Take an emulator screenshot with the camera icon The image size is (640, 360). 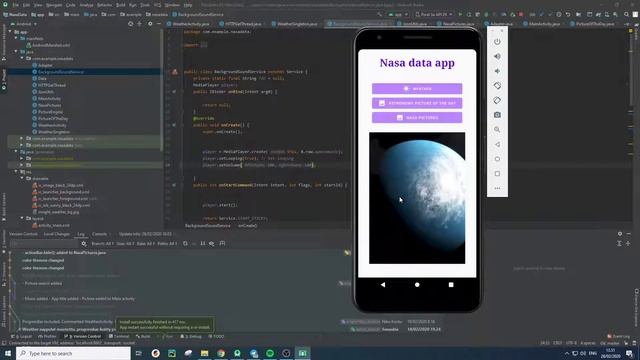(497, 115)
